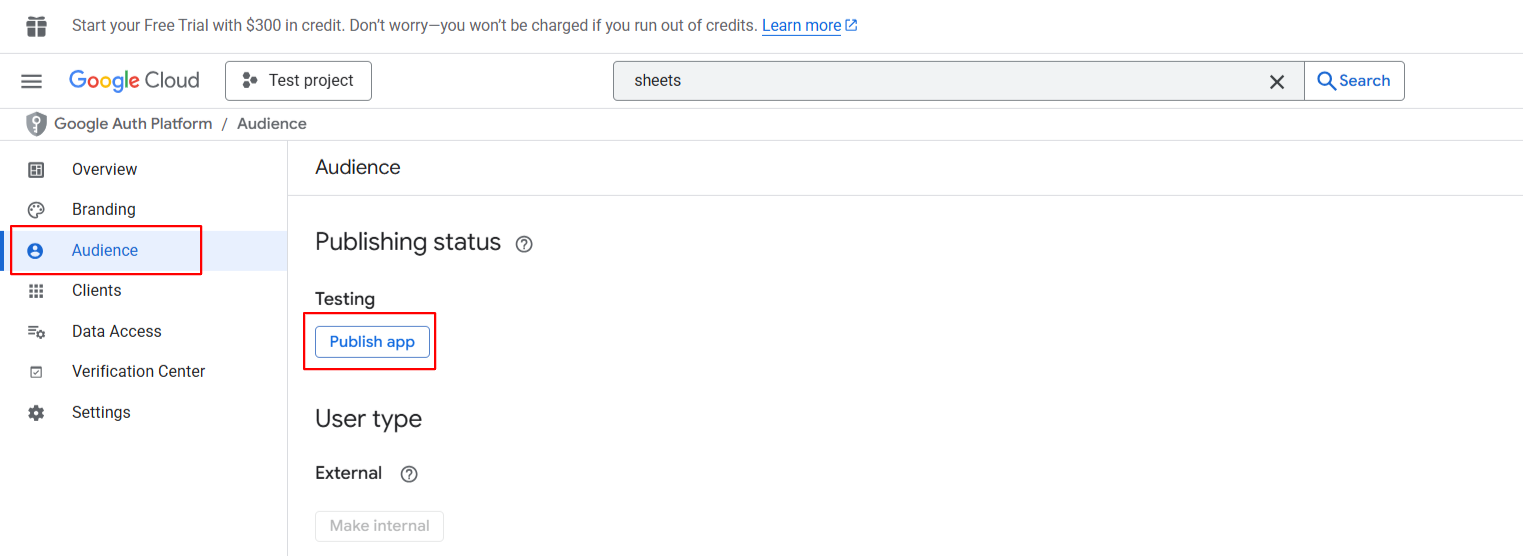Click the Publish app button

[x=372, y=342]
